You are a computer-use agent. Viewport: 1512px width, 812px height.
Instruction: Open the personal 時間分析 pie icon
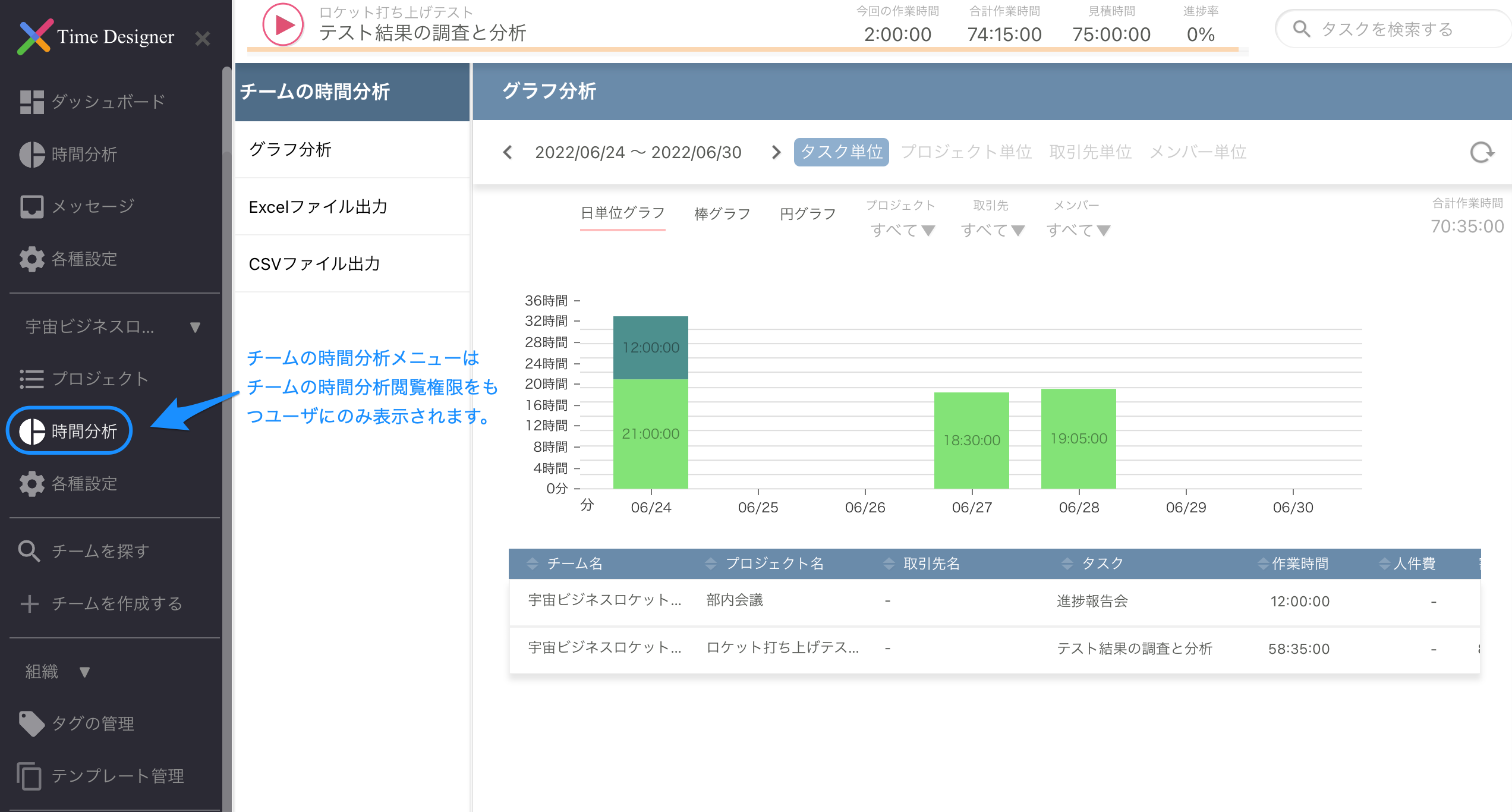click(31, 155)
